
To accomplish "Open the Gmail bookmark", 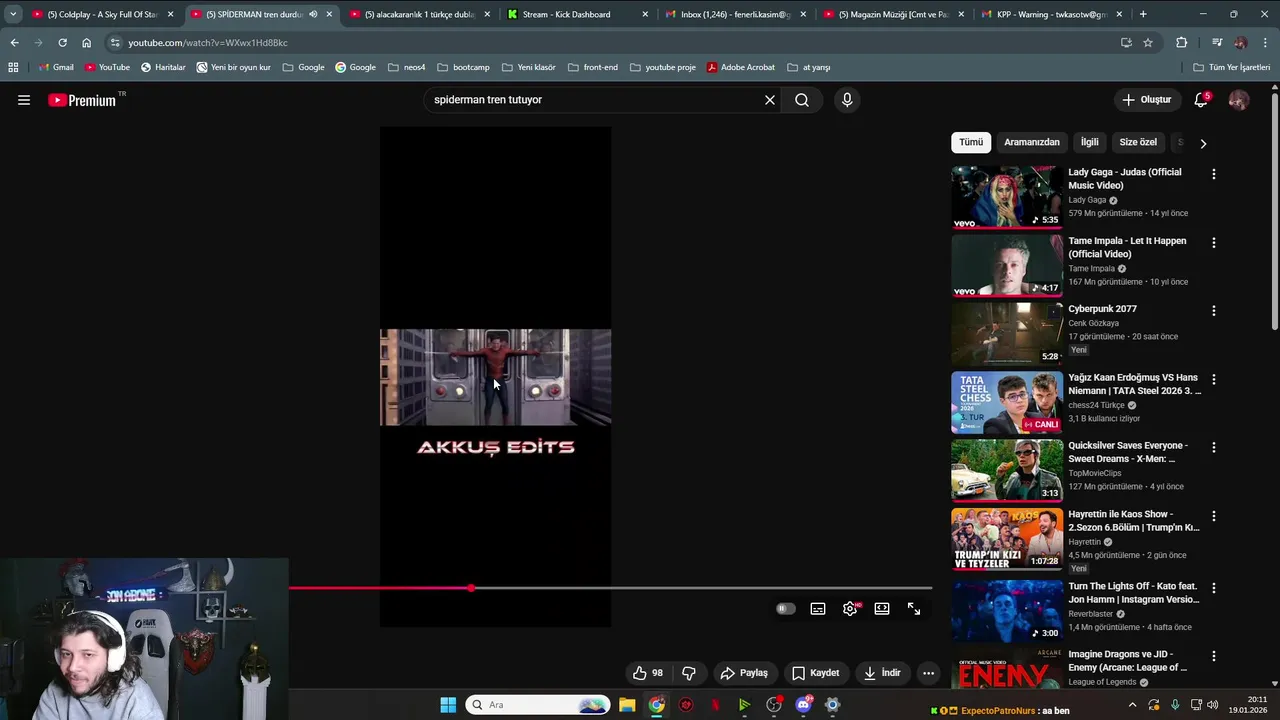I will [x=55, y=67].
